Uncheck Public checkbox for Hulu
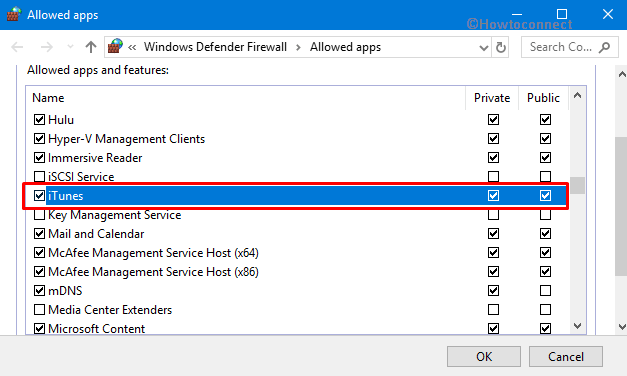The width and height of the screenshot is (627, 376). (x=545, y=119)
